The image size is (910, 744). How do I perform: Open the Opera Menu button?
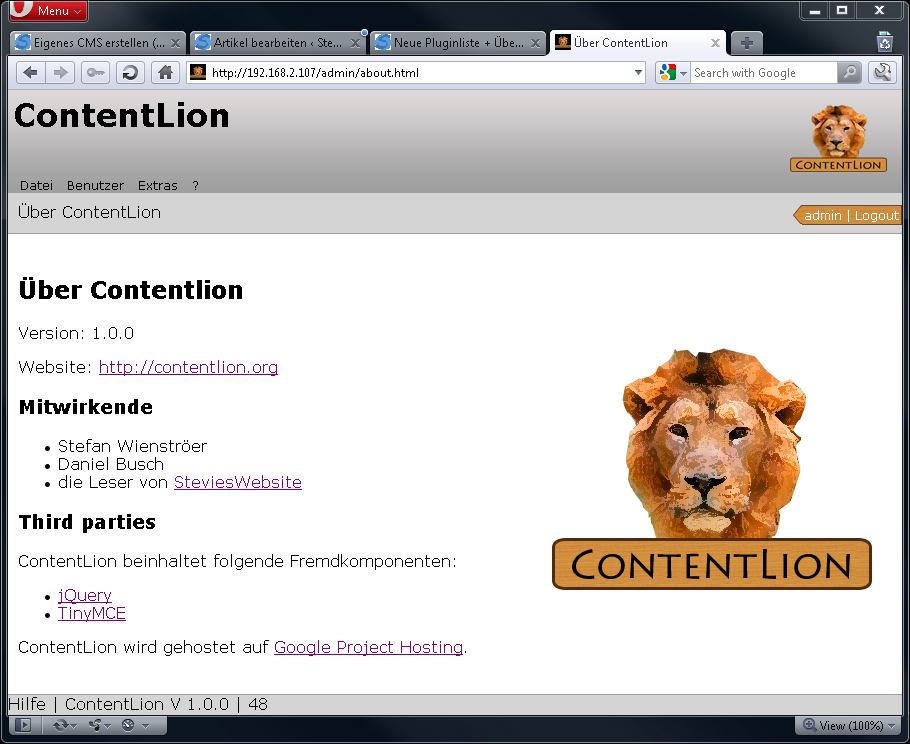pyautogui.click(x=48, y=10)
